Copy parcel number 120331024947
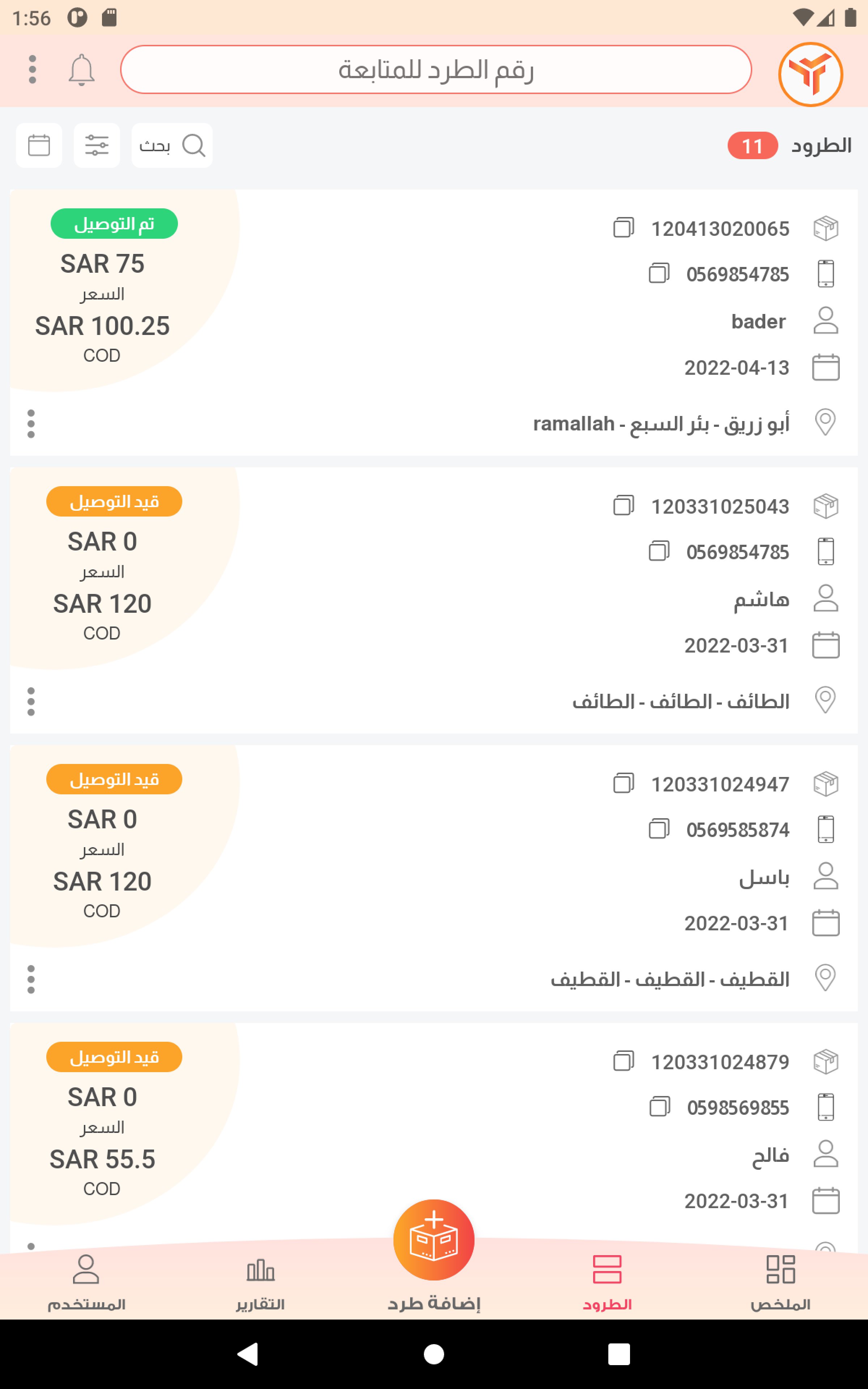 (x=623, y=783)
